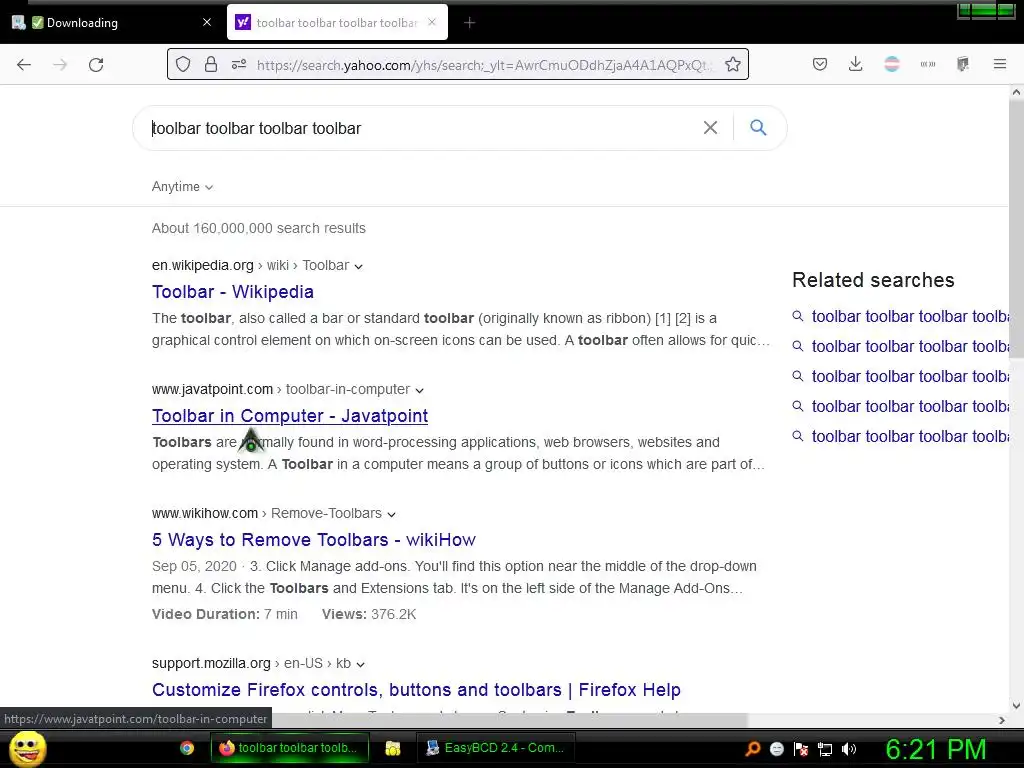Expand options for the wikihow.com result
Image resolution: width=1024 pixels, height=768 pixels.
(391, 515)
